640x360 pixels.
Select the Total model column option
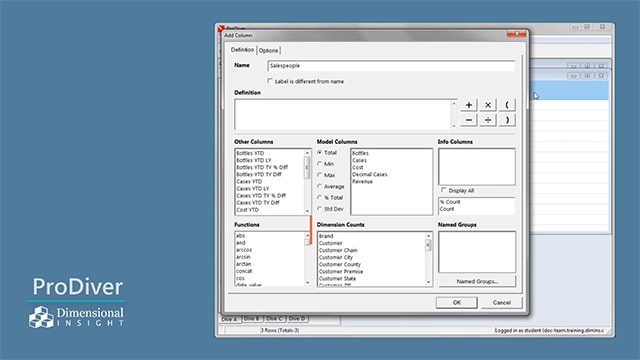(320, 152)
